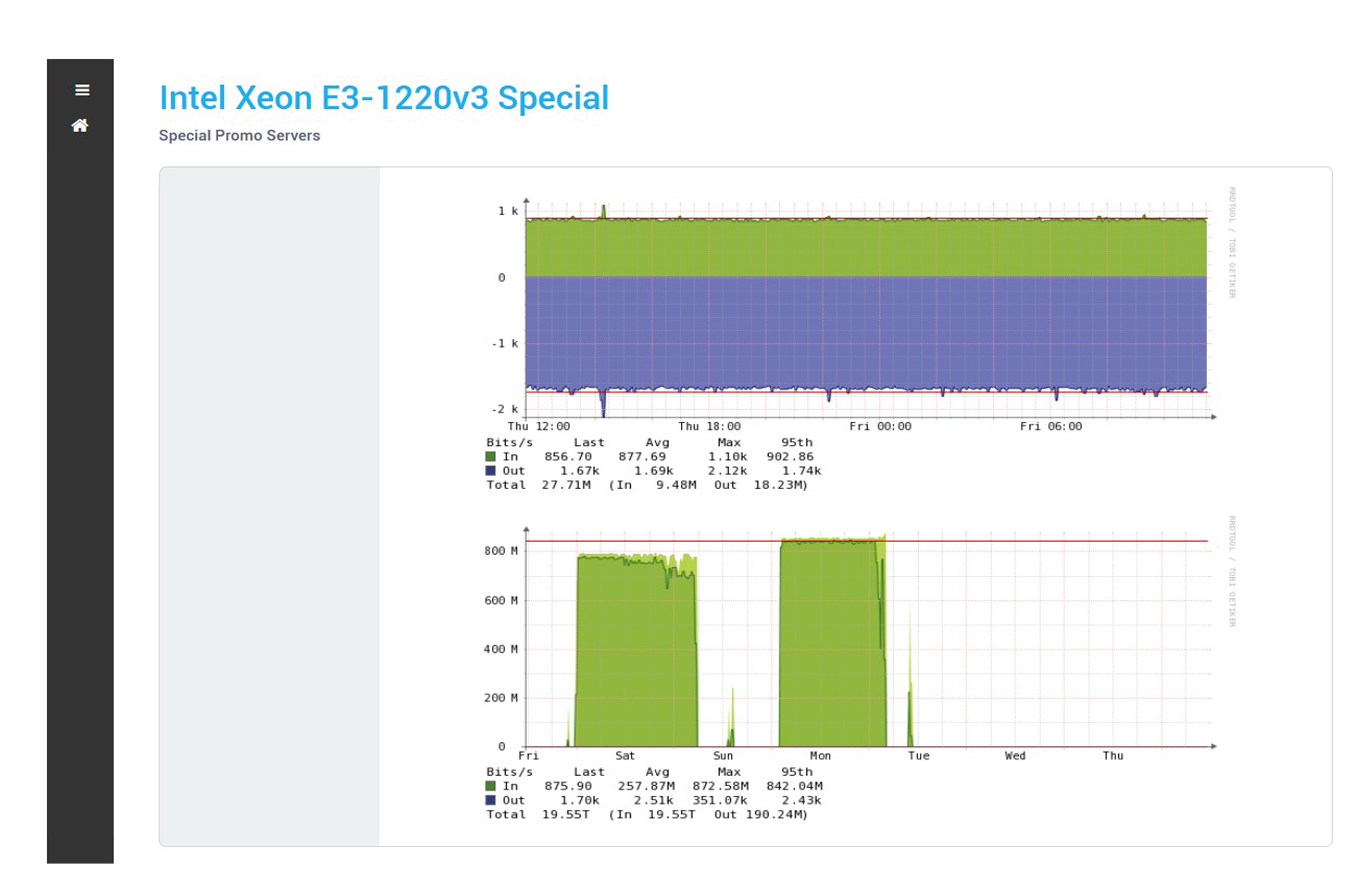Screen dimensions: 1372x891
Task: Click the 'Sat' label on weekly graph
Action: tap(624, 756)
